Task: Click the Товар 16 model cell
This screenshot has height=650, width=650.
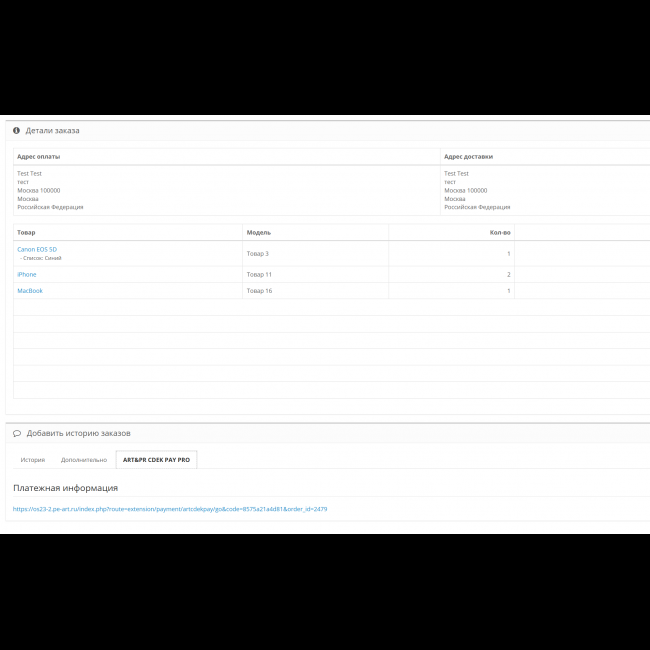Action: 259,291
